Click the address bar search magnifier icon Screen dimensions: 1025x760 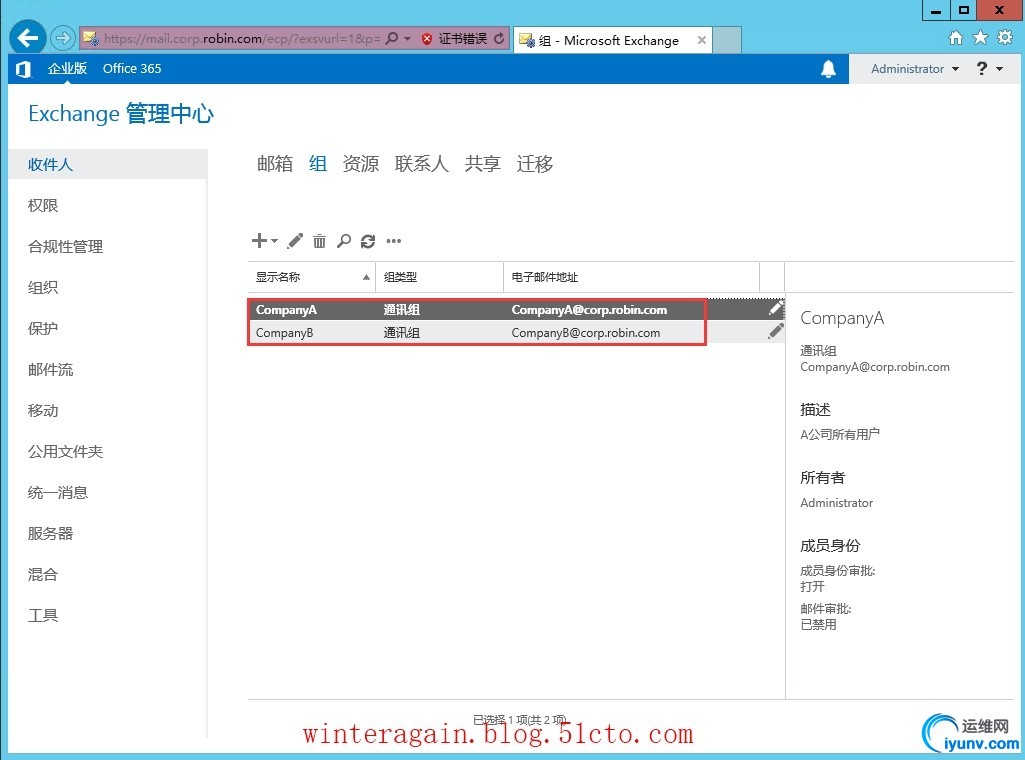(x=392, y=39)
